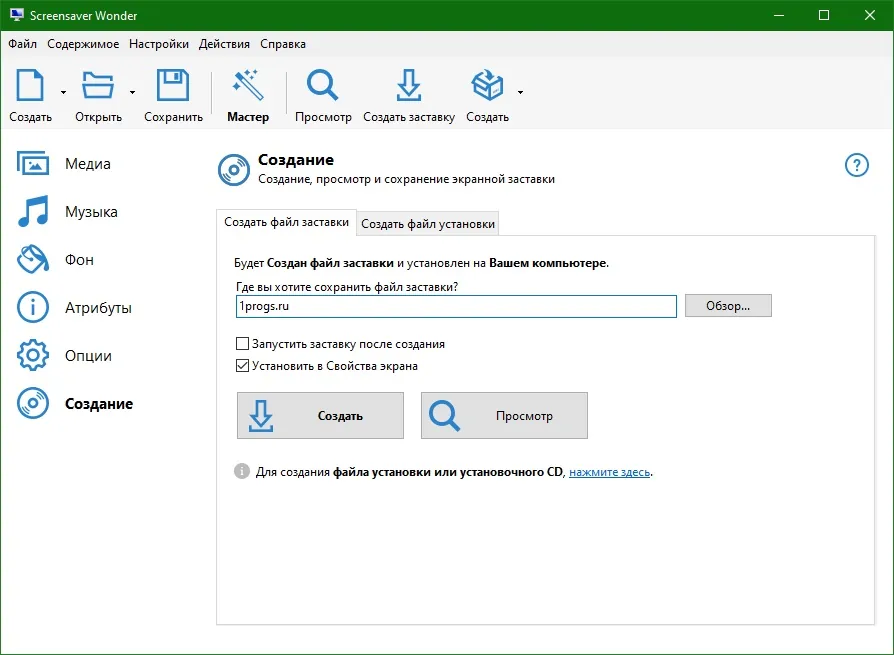Click the bold Создание sidebar label
This screenshot has height=655, width=894.
coord(99,404)
